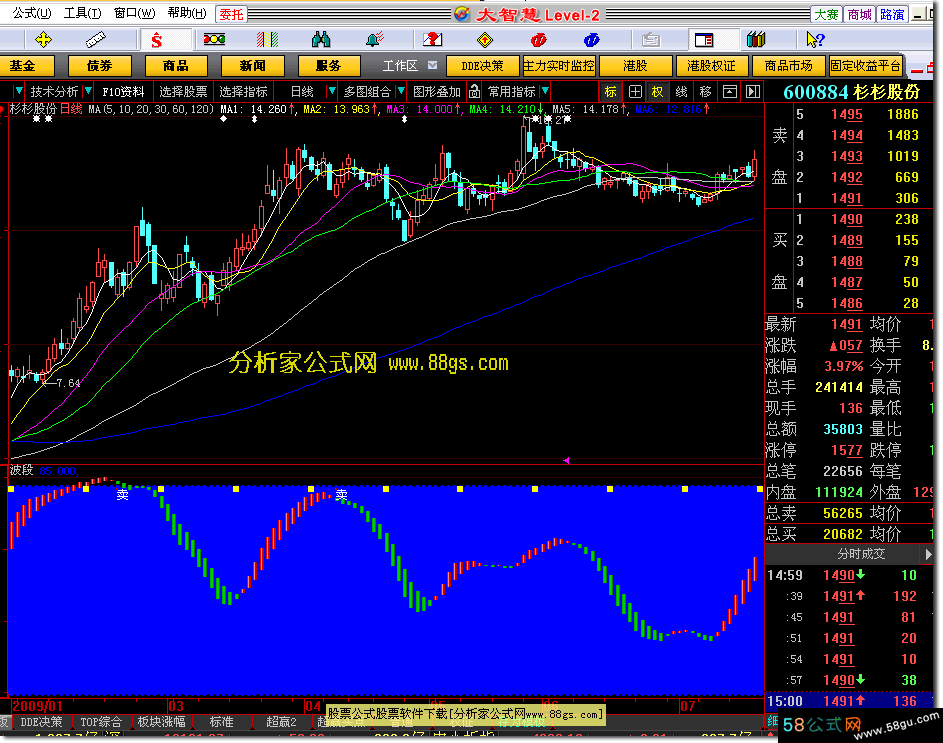Switch to the TOP综合 bottom tab
Viewport: 943px width, 743px height.
pyautogui.click(x=101, y=721)
